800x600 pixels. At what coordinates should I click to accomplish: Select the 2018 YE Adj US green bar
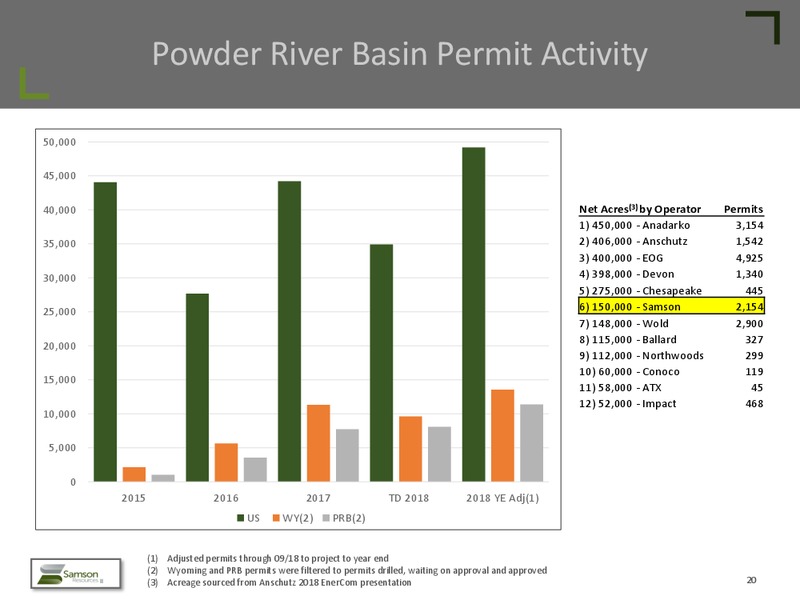[473, 314]
